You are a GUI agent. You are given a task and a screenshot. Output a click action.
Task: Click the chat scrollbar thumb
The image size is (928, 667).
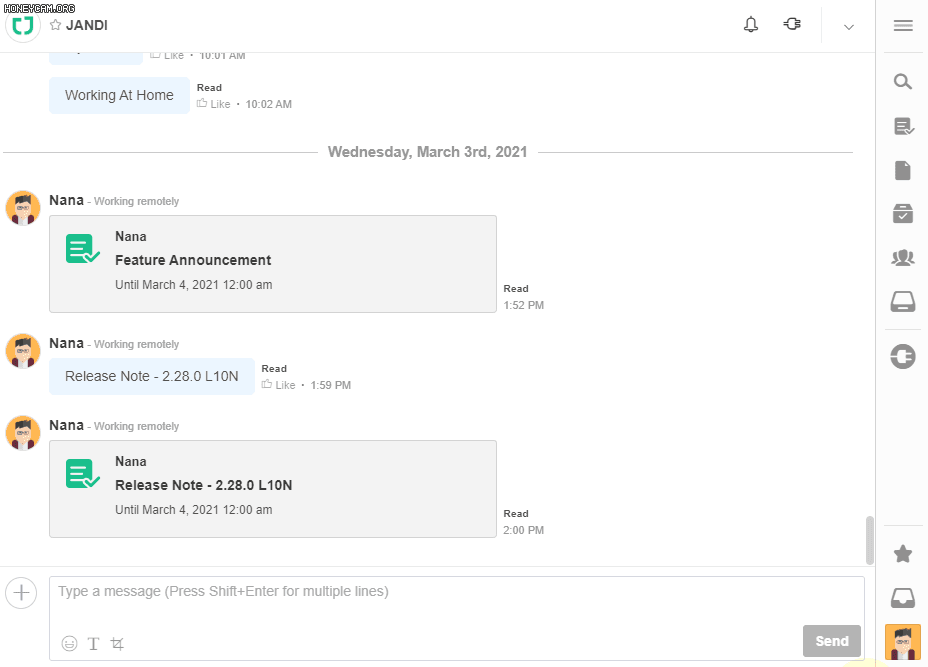click(869, 540)
